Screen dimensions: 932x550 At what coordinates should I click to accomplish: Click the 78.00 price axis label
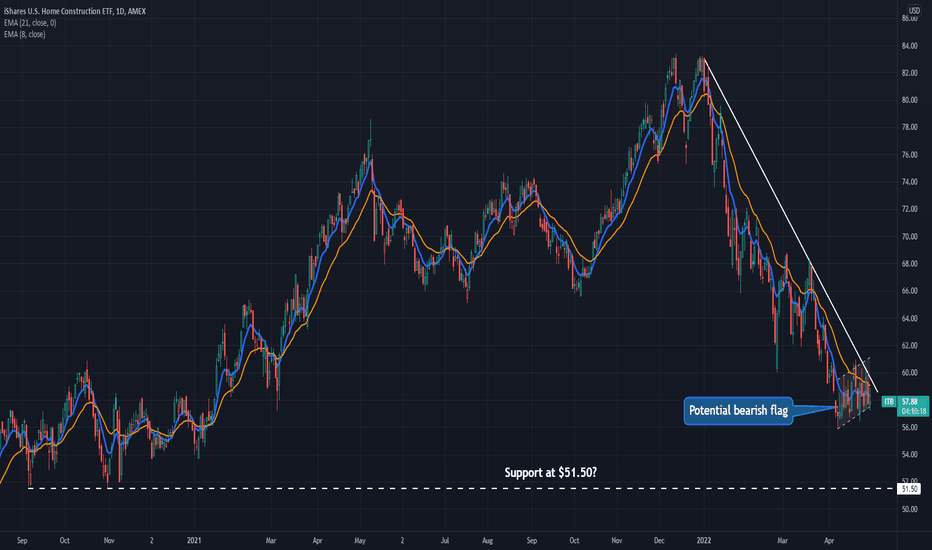click(x=909, y=127)
